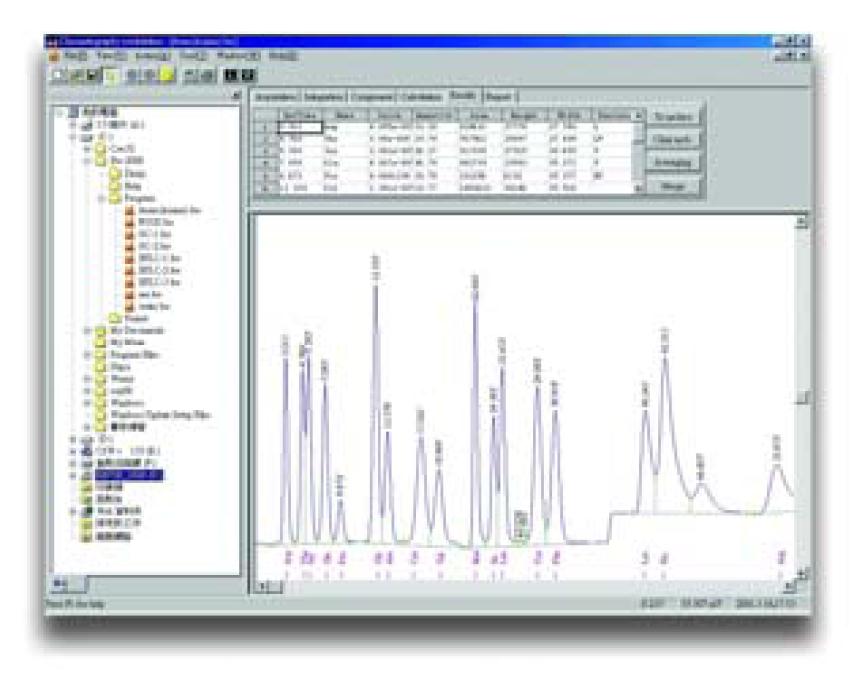The image size is (858, 683).
Task: Open the File menu
Action: [76, 56]
